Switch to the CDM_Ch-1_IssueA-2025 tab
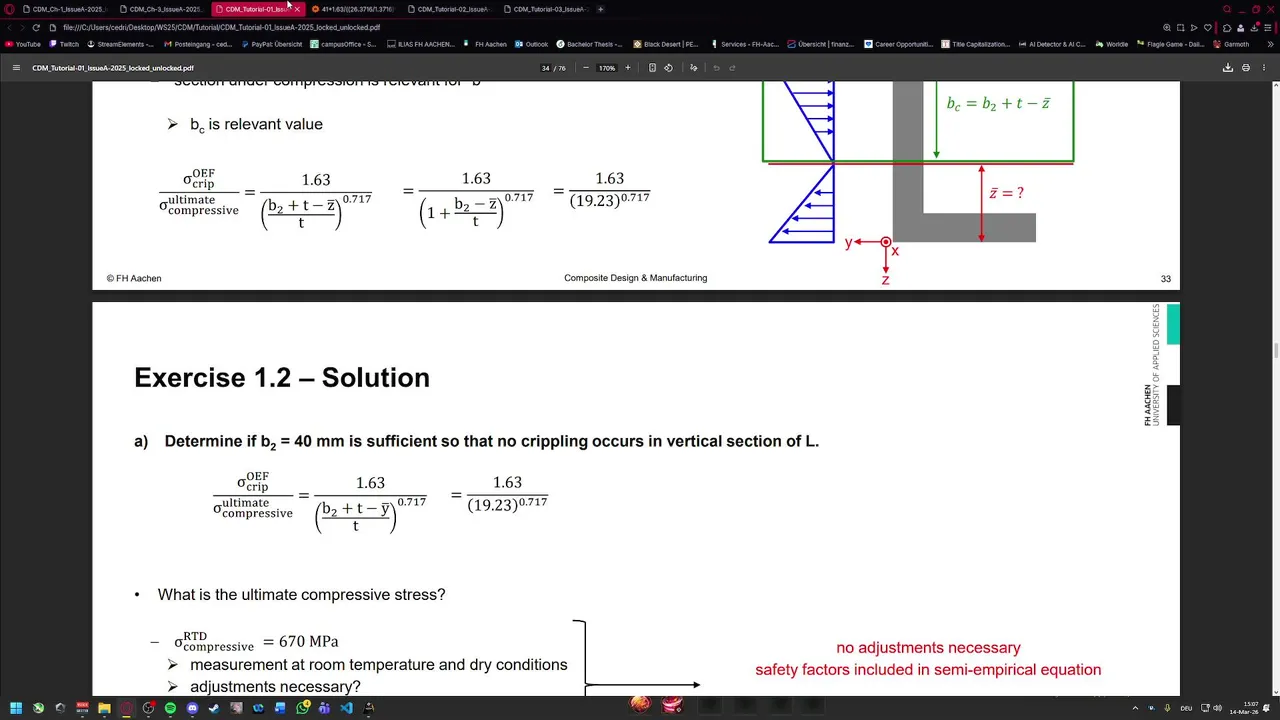 click(63, 9)
